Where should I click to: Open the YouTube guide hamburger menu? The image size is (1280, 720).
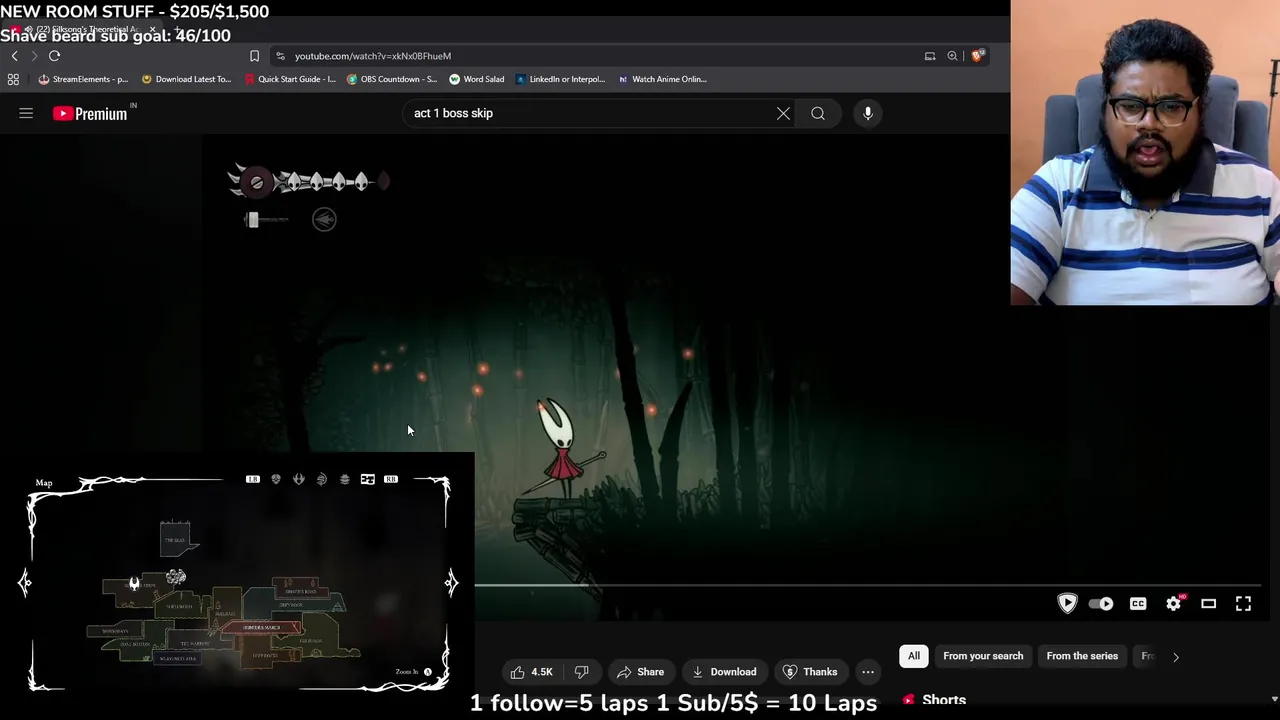tap(26, 114)
